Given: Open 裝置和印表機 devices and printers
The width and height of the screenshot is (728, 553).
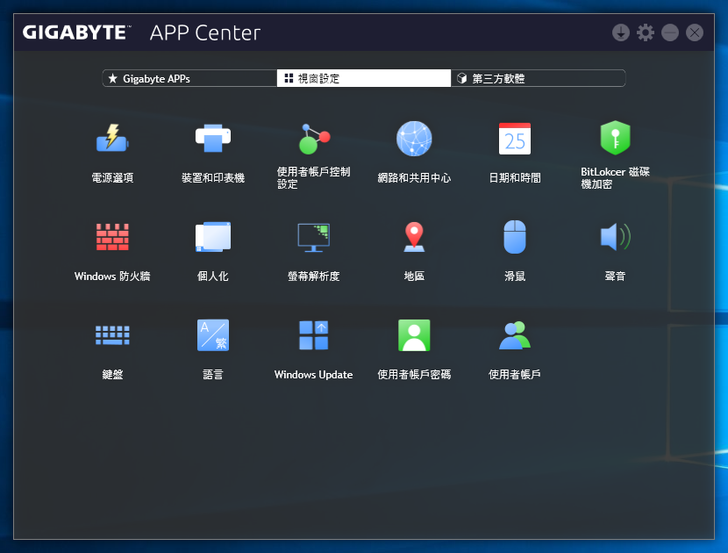Looking at the screenshot, I should point(213,139).
